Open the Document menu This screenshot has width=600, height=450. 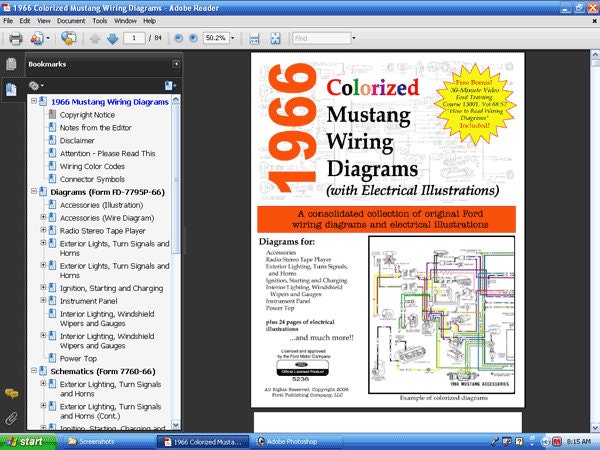[x=71, y=21]
